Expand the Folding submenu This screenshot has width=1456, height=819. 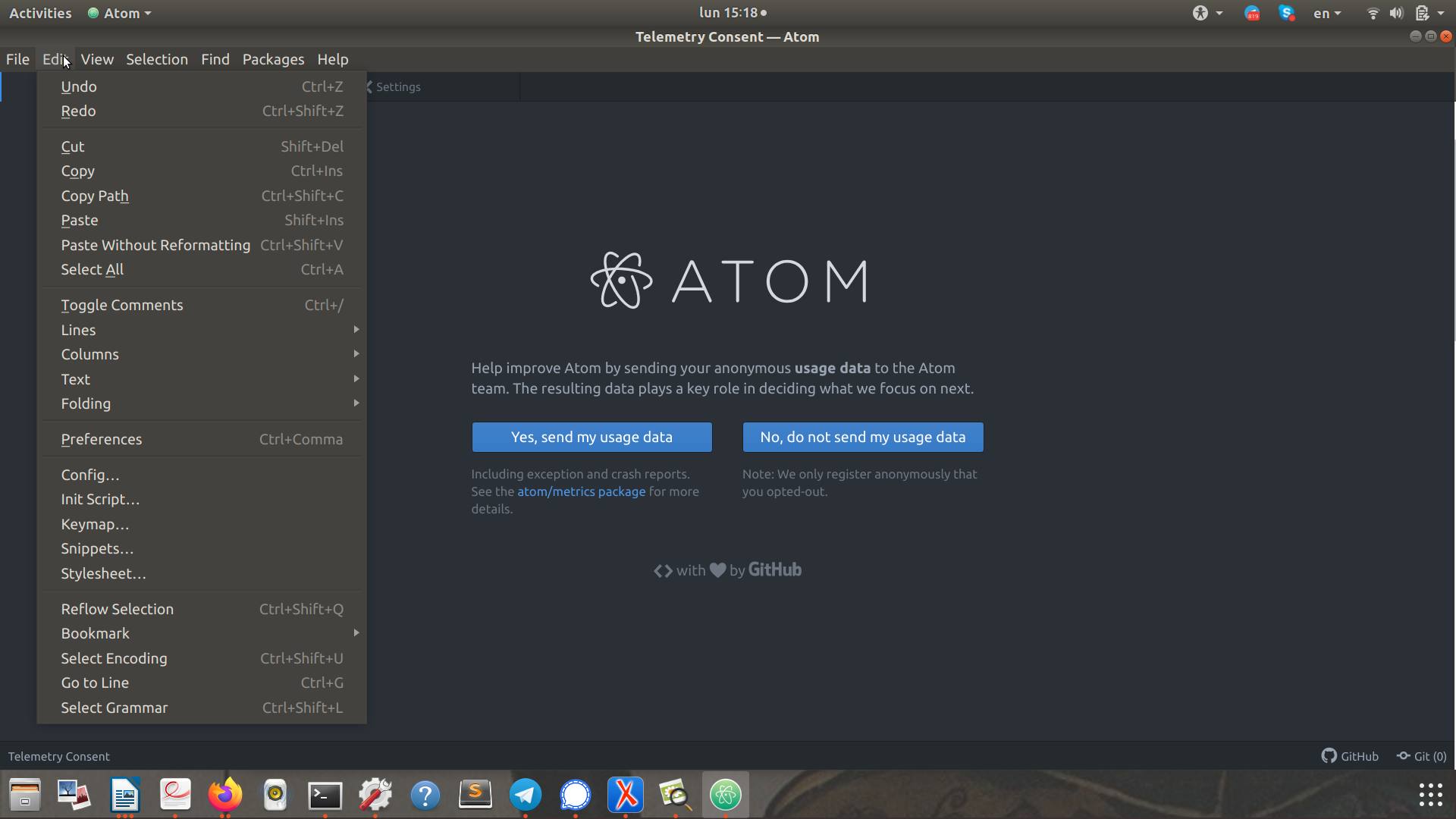[x=202, y=403]
